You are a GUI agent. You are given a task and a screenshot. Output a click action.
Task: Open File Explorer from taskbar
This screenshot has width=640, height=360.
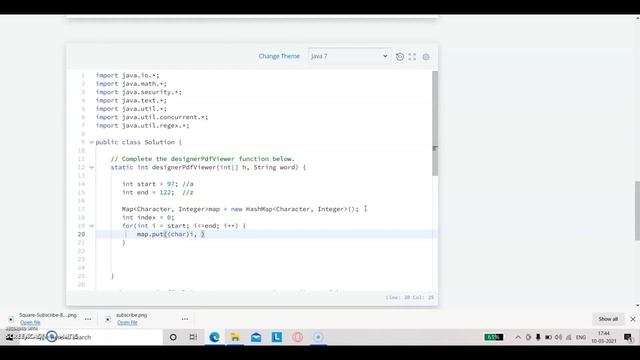(235, 337)
